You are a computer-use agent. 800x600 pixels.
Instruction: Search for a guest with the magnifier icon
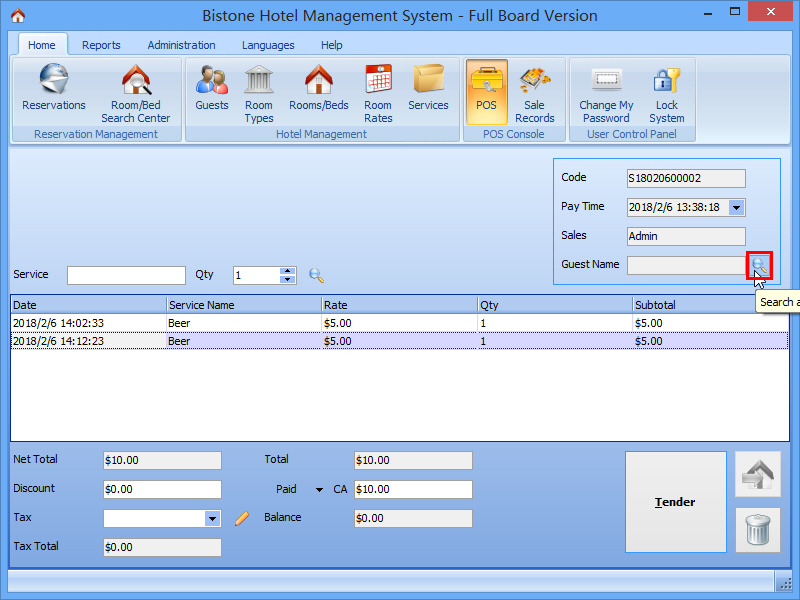click(760, 265)
